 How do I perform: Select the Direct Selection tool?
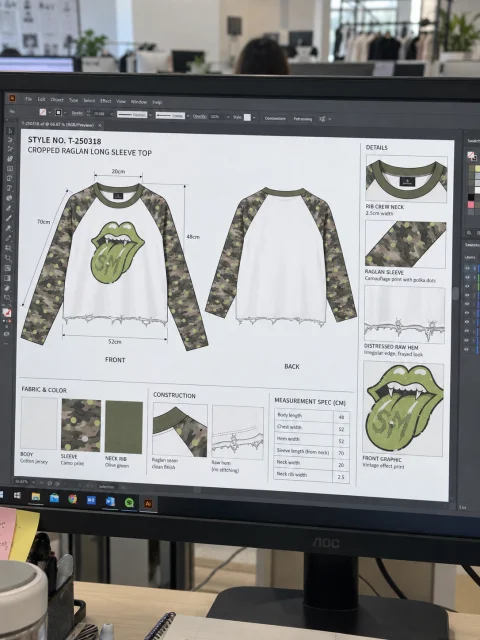tap(10, 140)
